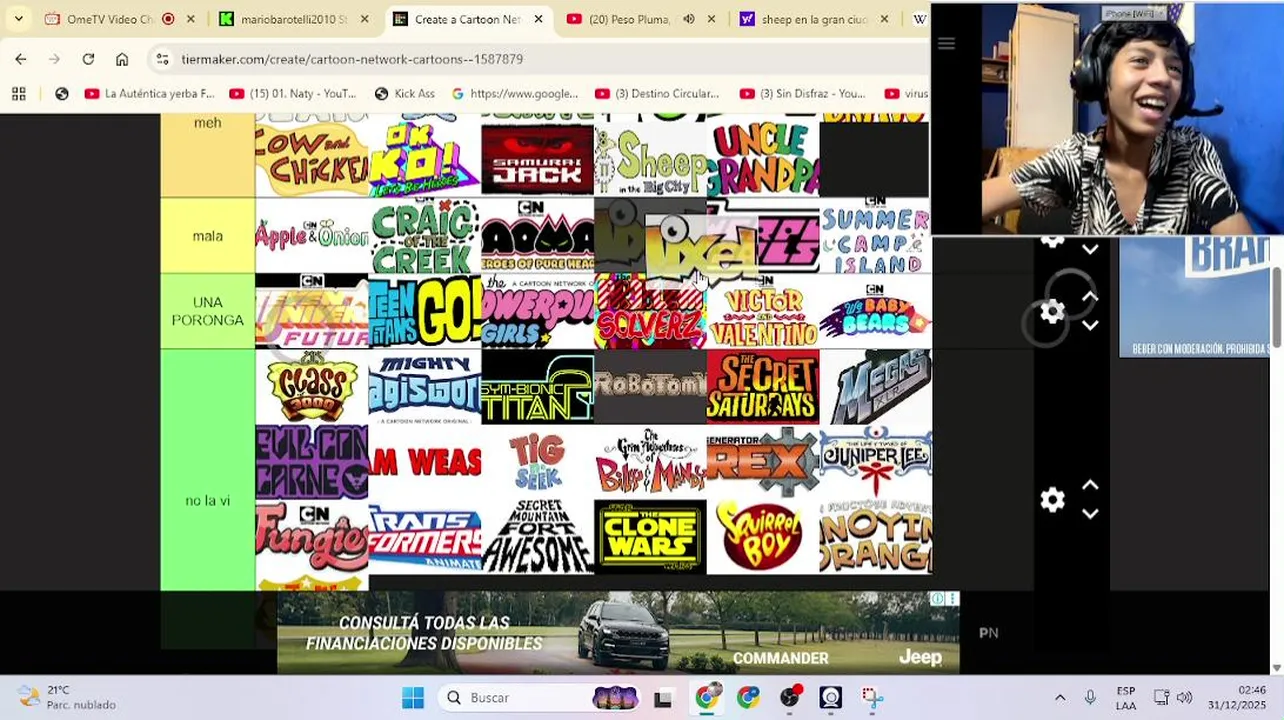The width and height of the screenshot is (1284, 720).
Task: Select the Samurai Jack thumbnail
Action: (x=537, y=160)
